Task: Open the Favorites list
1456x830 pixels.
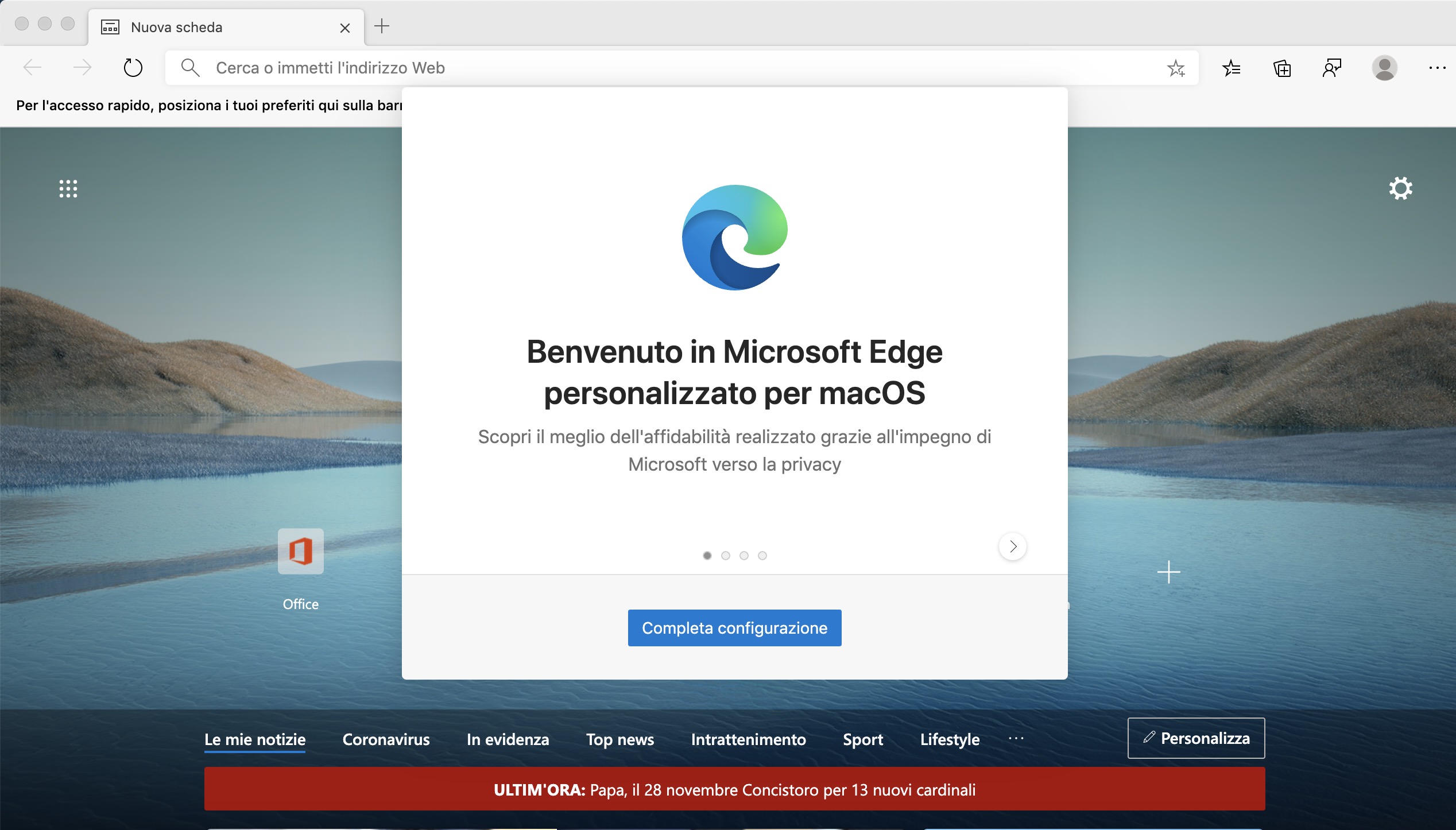Action: 1231,68
